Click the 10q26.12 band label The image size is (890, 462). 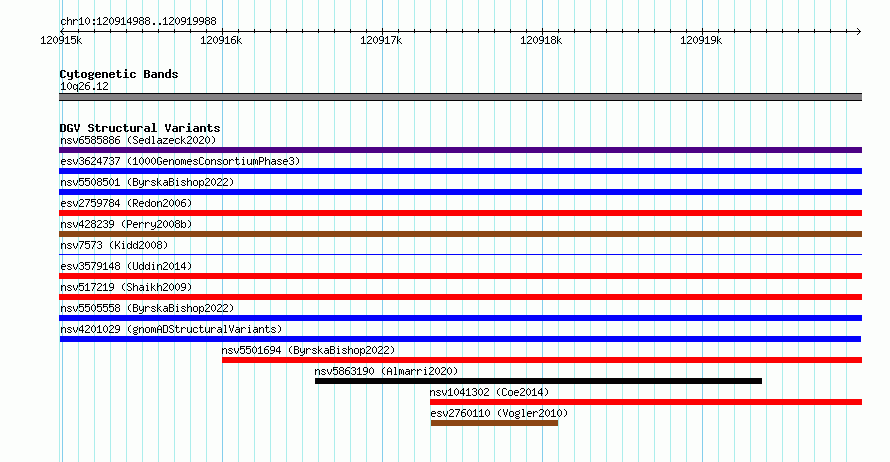(x=85, y=86)
